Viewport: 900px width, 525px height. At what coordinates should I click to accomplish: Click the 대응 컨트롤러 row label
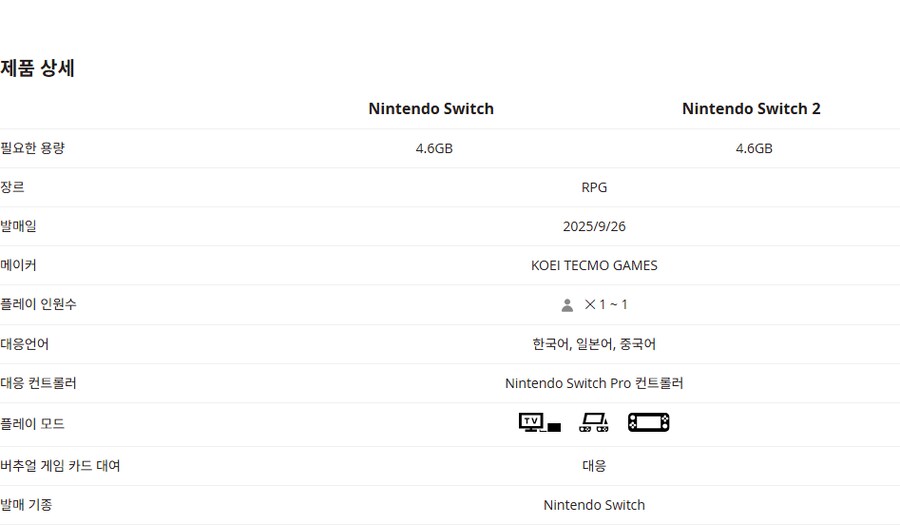[x=38, y=383]
